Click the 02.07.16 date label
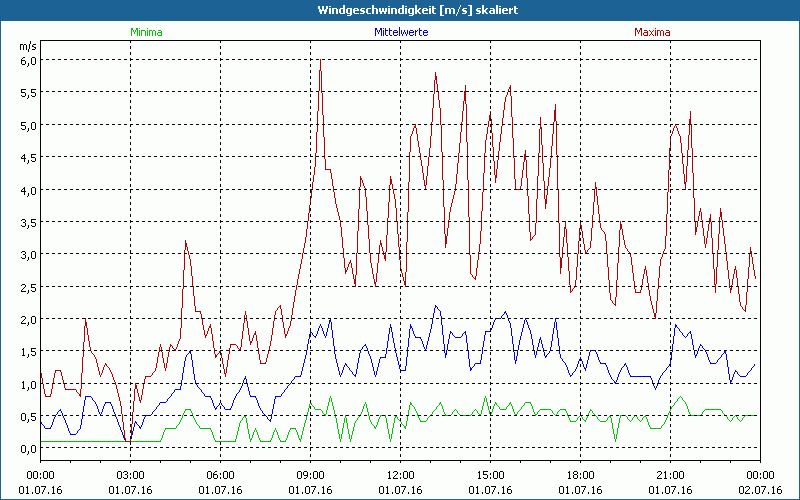 point(760,490)
